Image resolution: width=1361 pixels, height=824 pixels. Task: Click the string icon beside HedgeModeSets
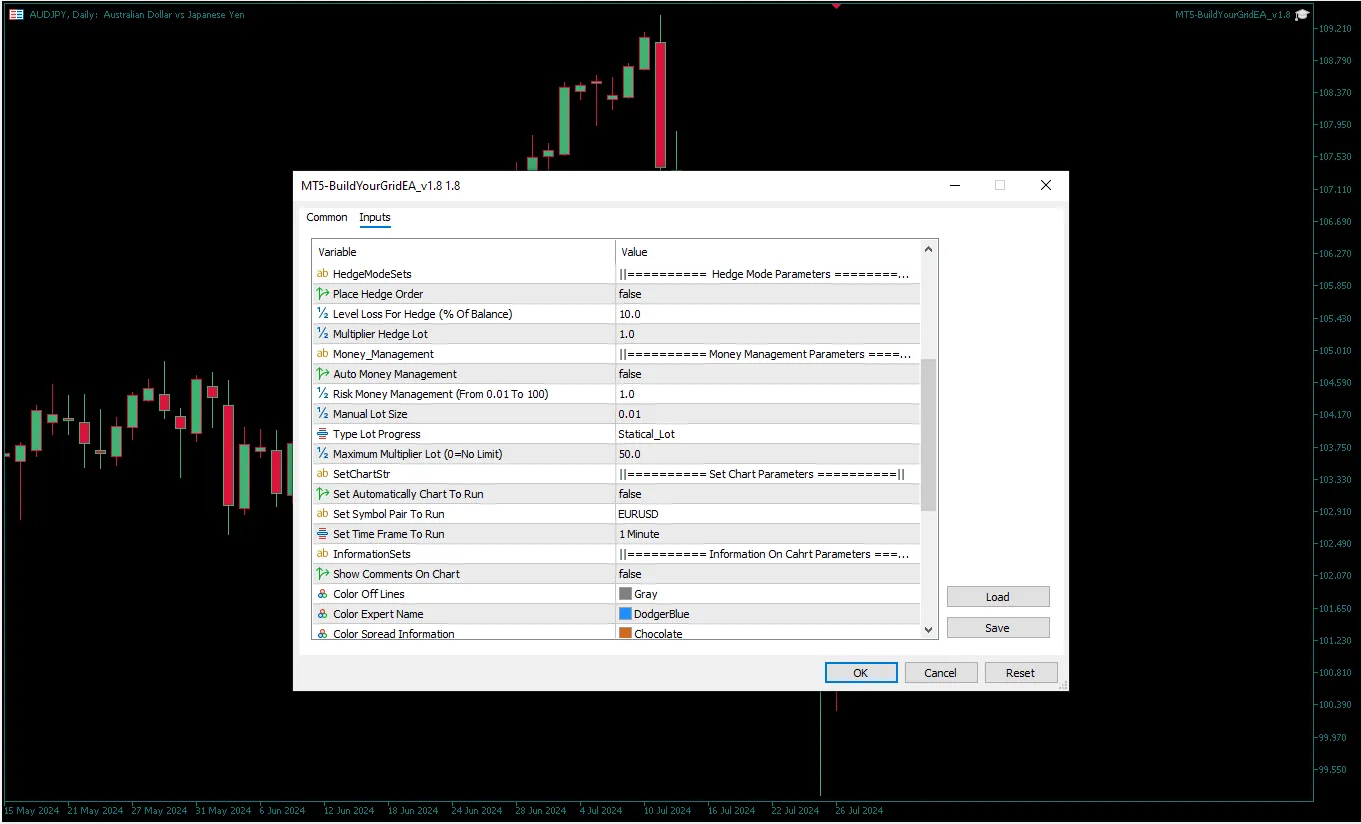323,274
